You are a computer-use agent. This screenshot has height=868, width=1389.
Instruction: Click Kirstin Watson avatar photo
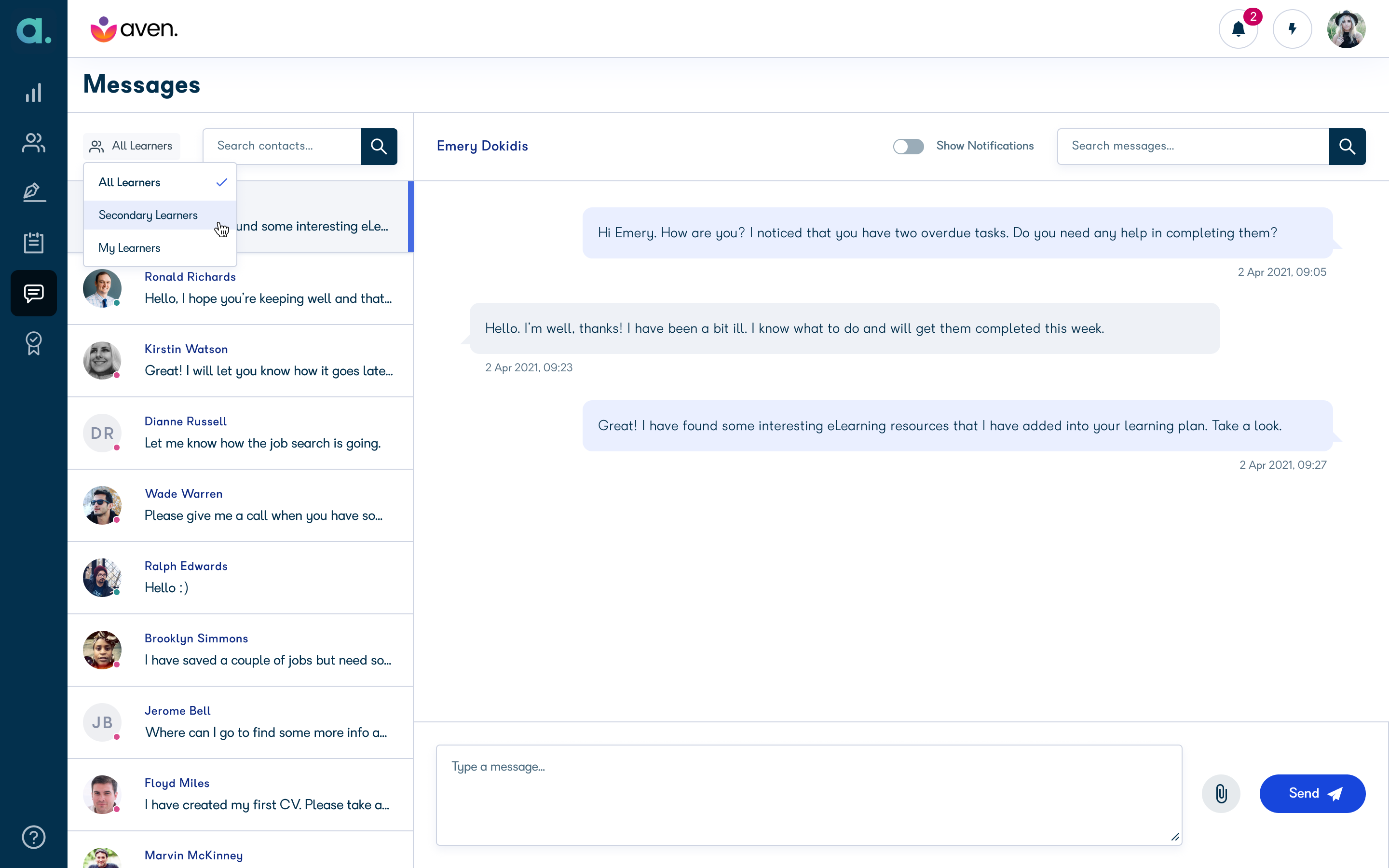tap(102, 361)
